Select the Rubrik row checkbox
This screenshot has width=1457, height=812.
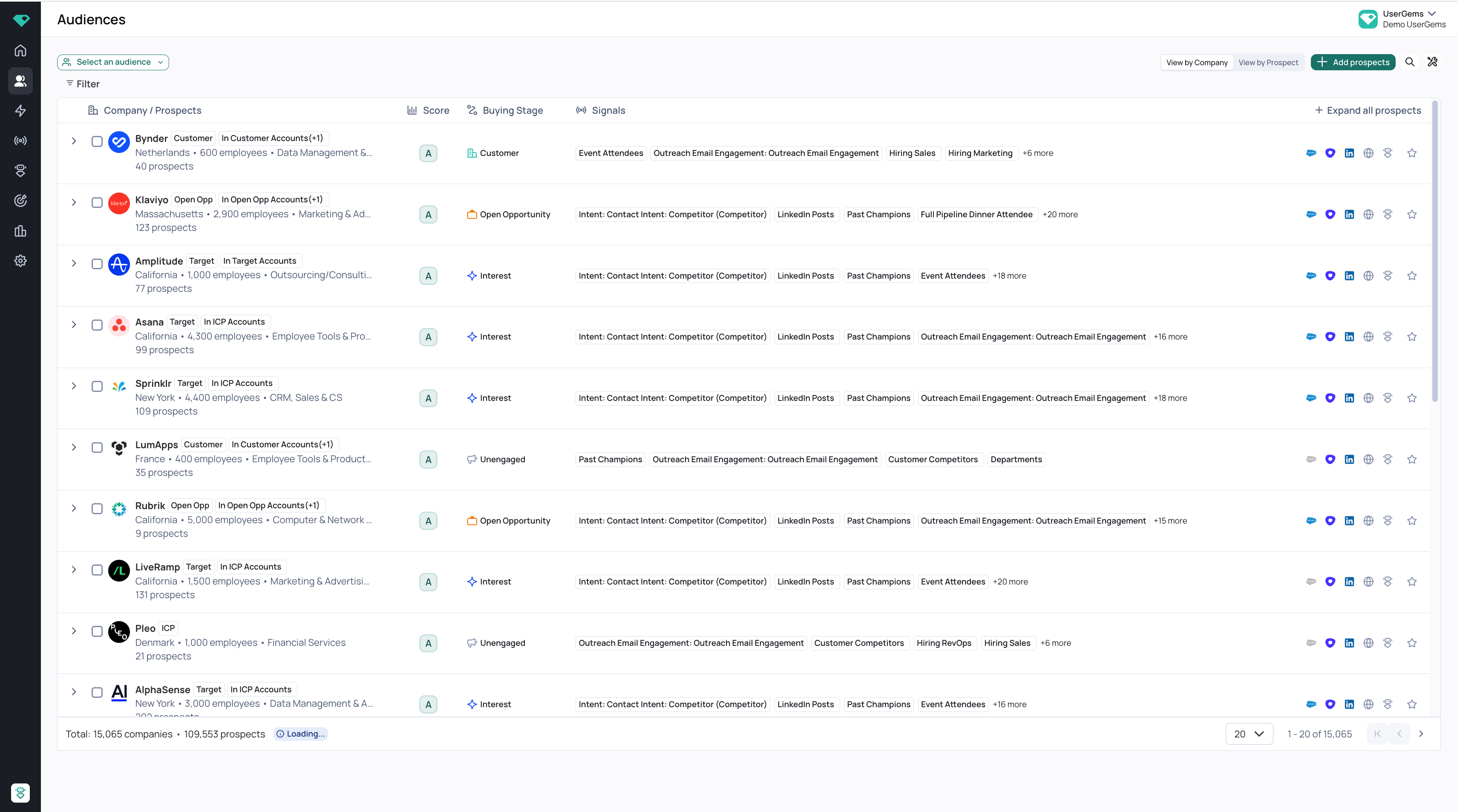(x=97, y=509)
